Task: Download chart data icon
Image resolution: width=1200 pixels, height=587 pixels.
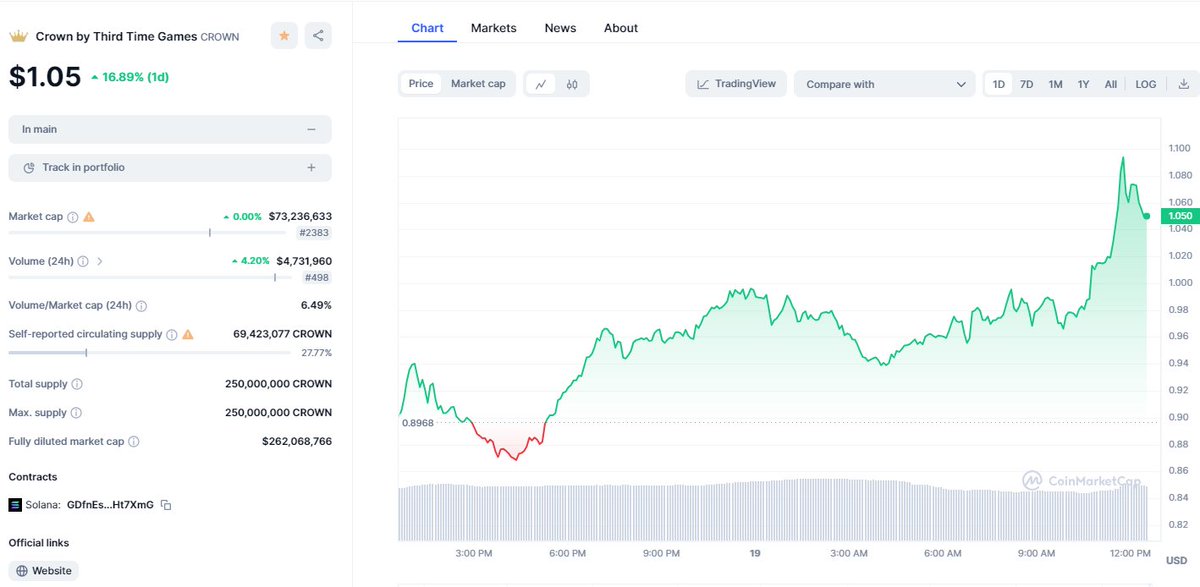Action: click(x=1182, y=84)
